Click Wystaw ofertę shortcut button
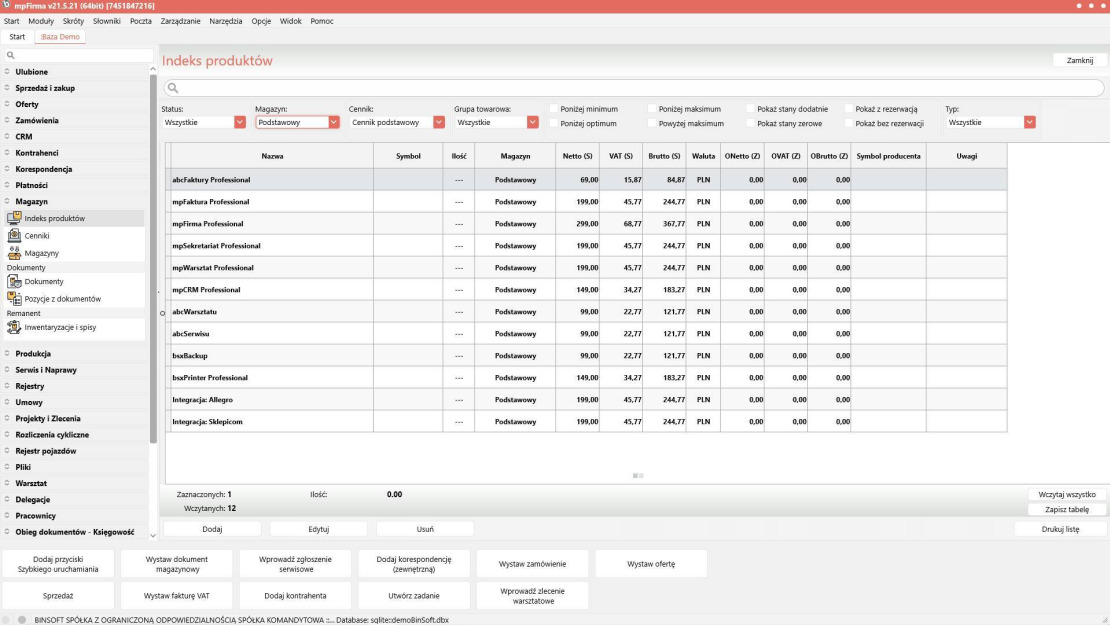Image resolution: width=1110 pixels, height=625 pixels. click(x=651, y=564)
